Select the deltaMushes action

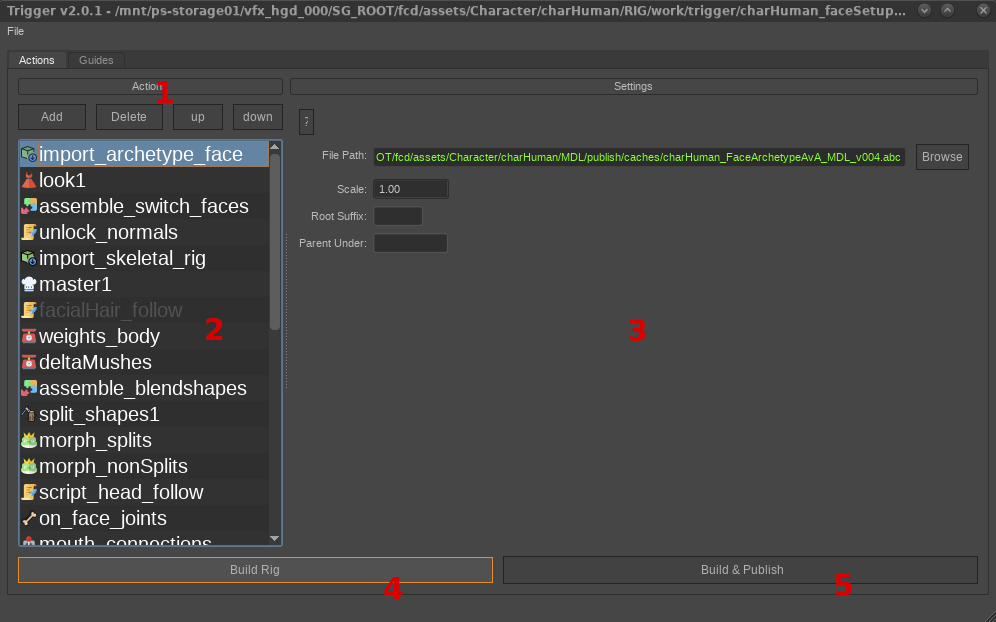144,362
